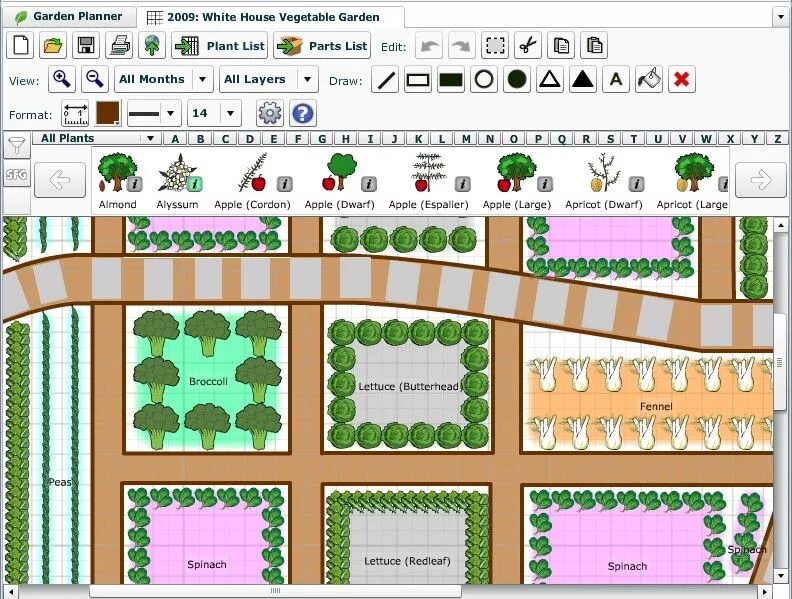The width and height of the screenshot is (792, 599).
Task: Open help with question mark icon
Action: point(303,113)
